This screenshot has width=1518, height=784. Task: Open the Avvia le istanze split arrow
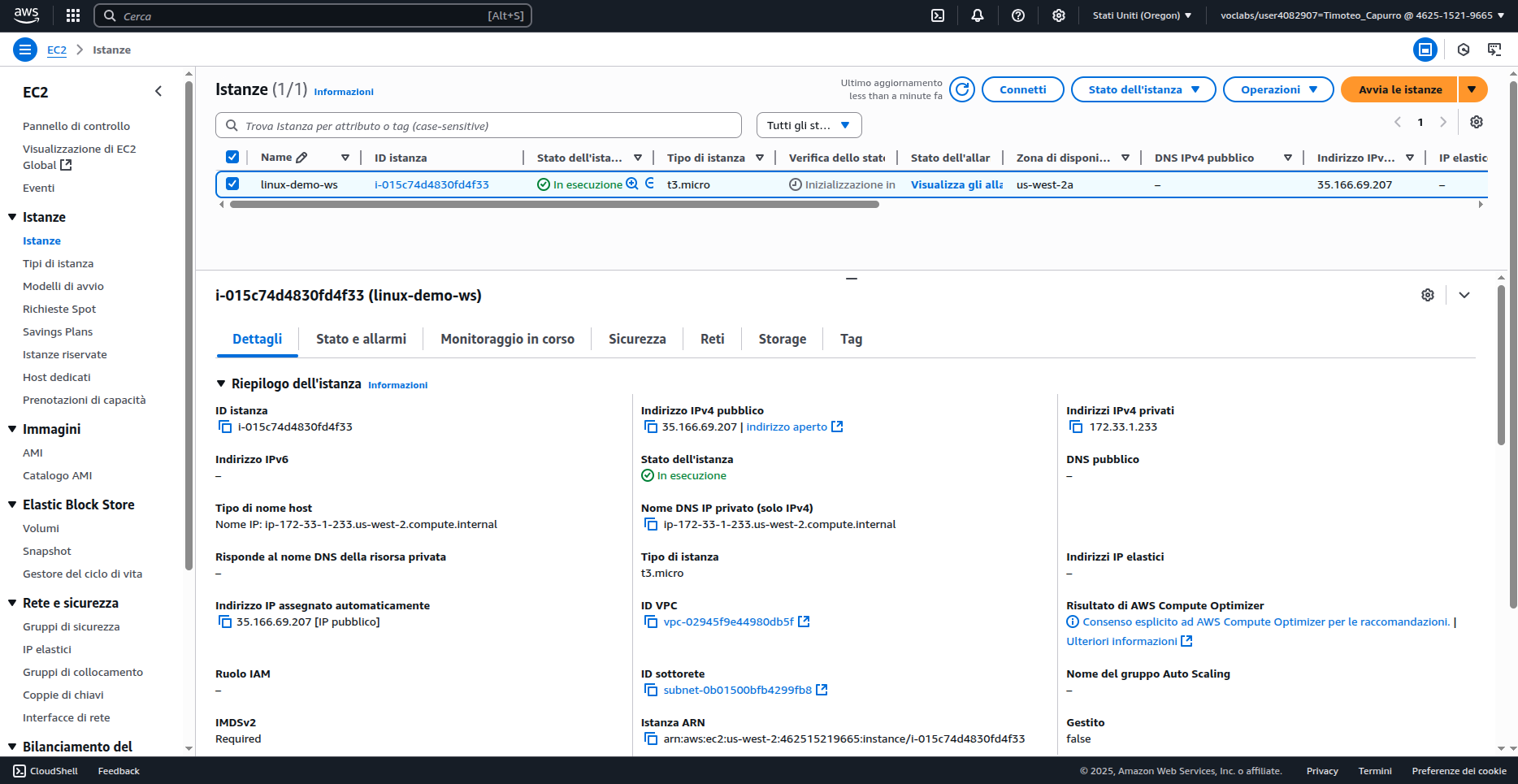point(1472,89)
